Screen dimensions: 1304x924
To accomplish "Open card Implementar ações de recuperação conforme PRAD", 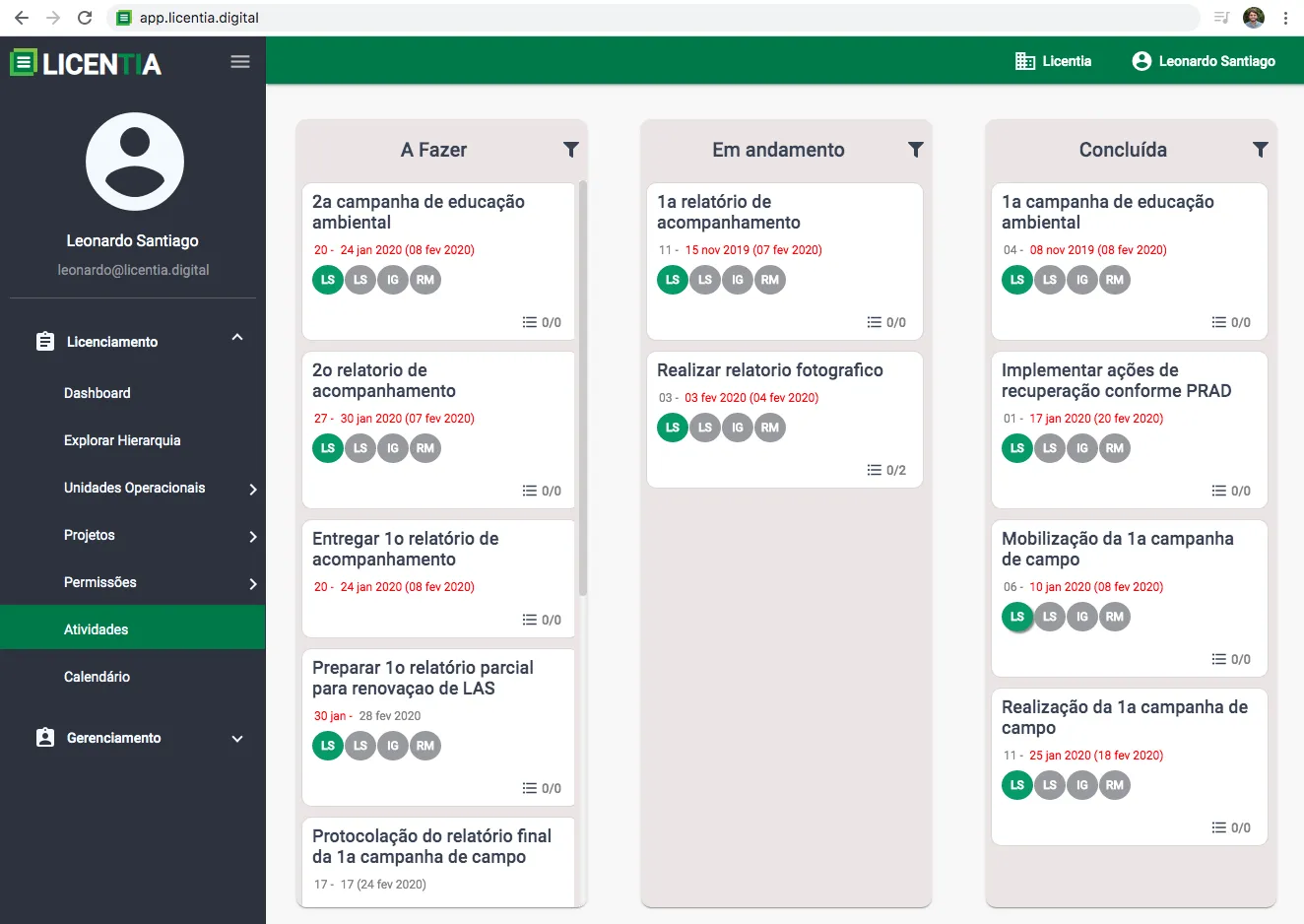I will tap(1129, 430).
